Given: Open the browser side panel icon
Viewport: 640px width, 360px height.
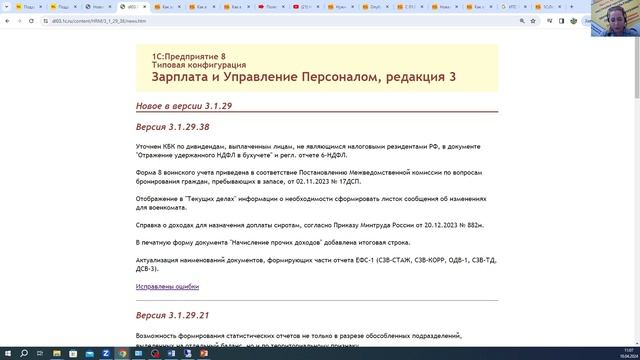Looking at the screenshot, I should tap(562, 21).
